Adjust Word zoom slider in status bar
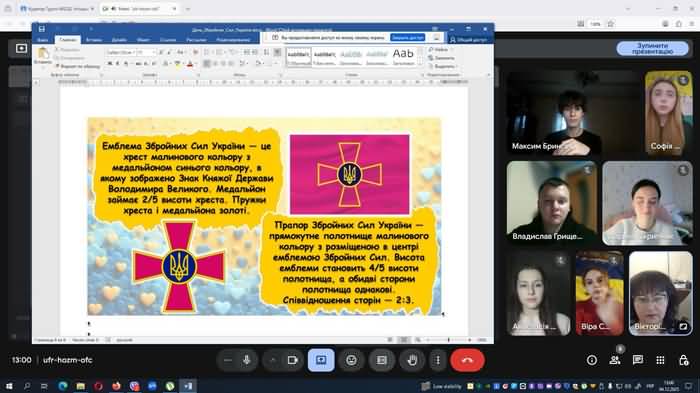Image resolution: width=700 pixels, height=393 pixels. point(448,340)
